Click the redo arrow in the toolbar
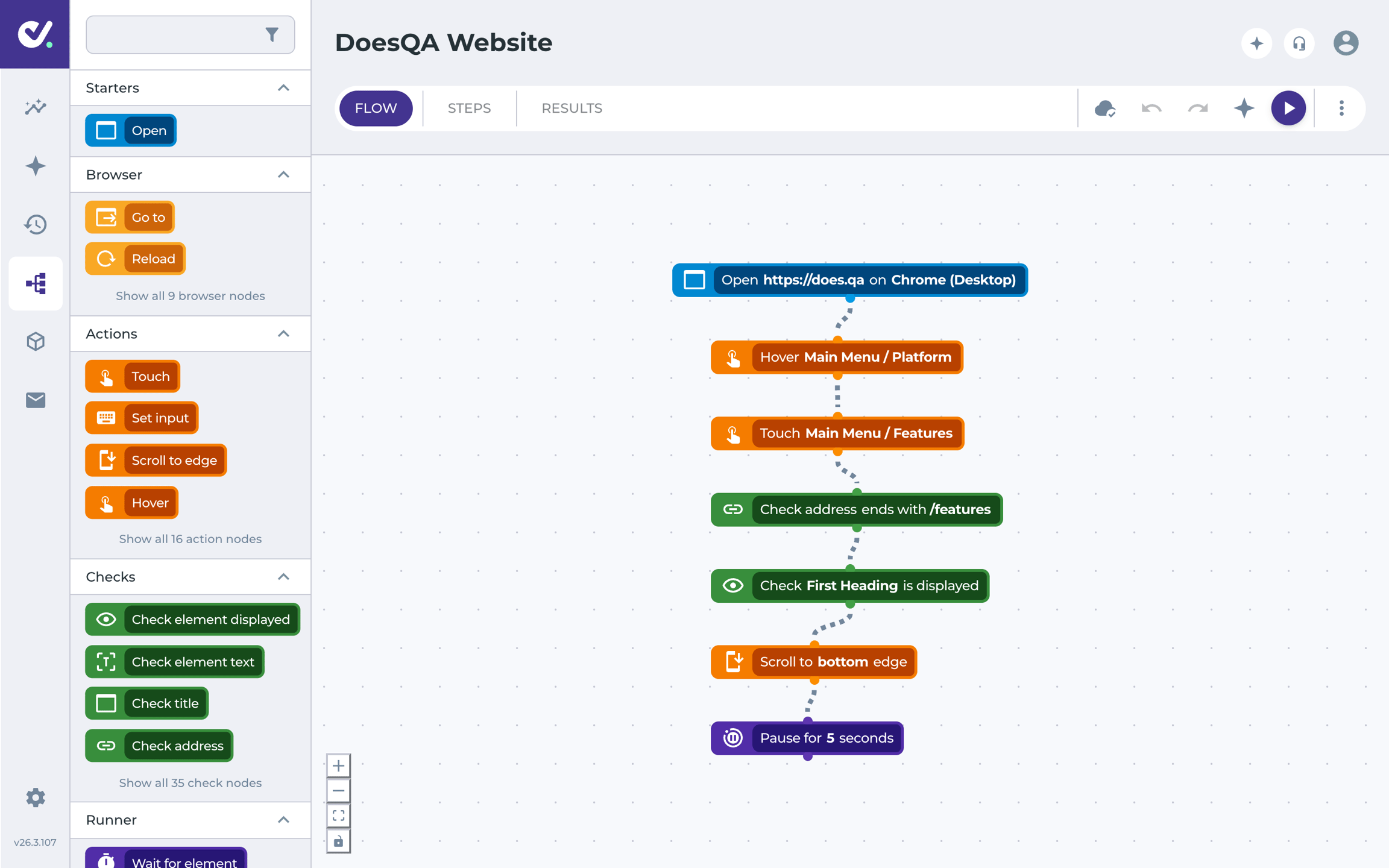This screenshot has height=868, width=1389. [1198, 108]
